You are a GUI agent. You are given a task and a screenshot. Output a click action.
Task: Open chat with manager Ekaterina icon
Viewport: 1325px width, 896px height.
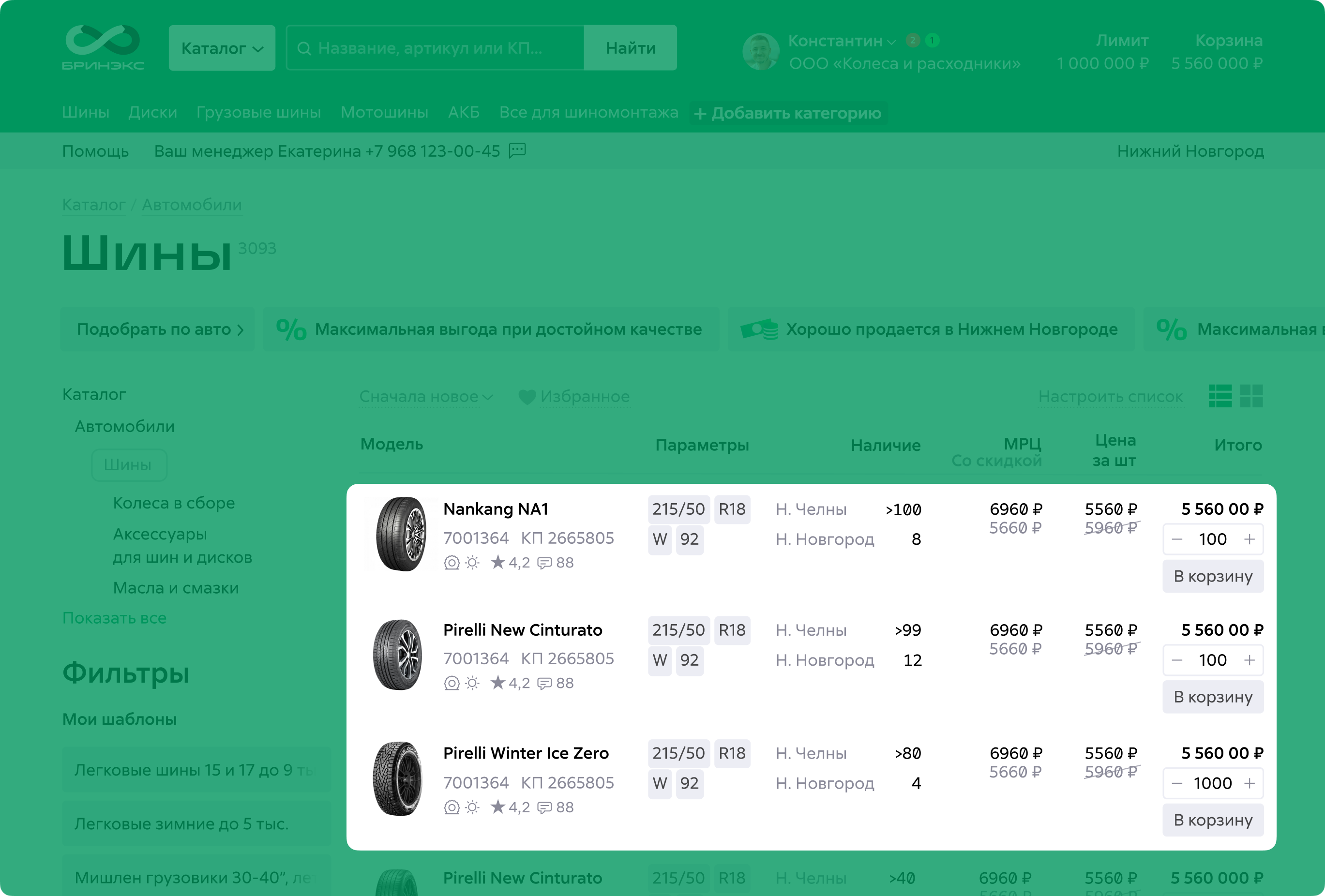pos(517,150)
